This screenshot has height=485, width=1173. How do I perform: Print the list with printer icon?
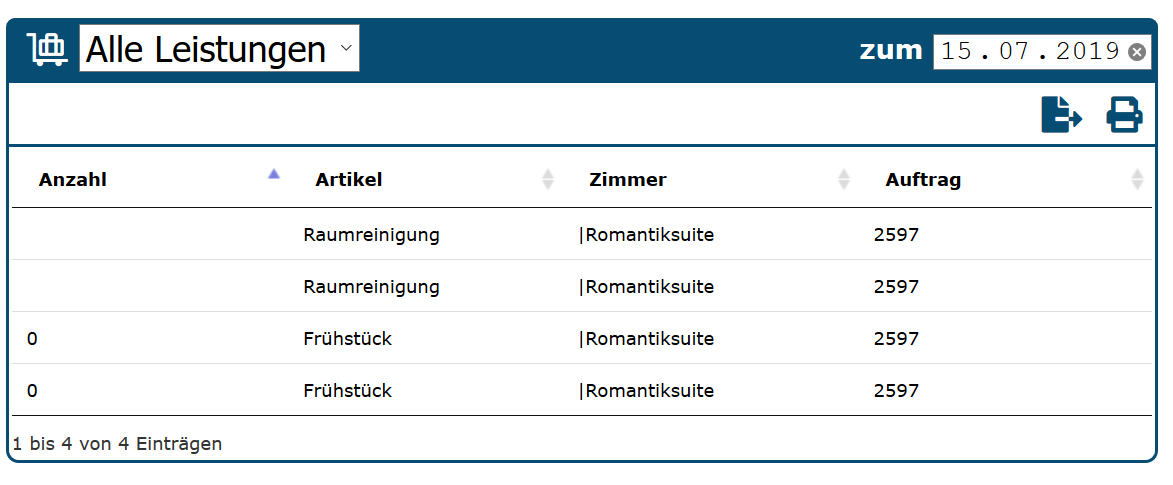(1124, 115)
